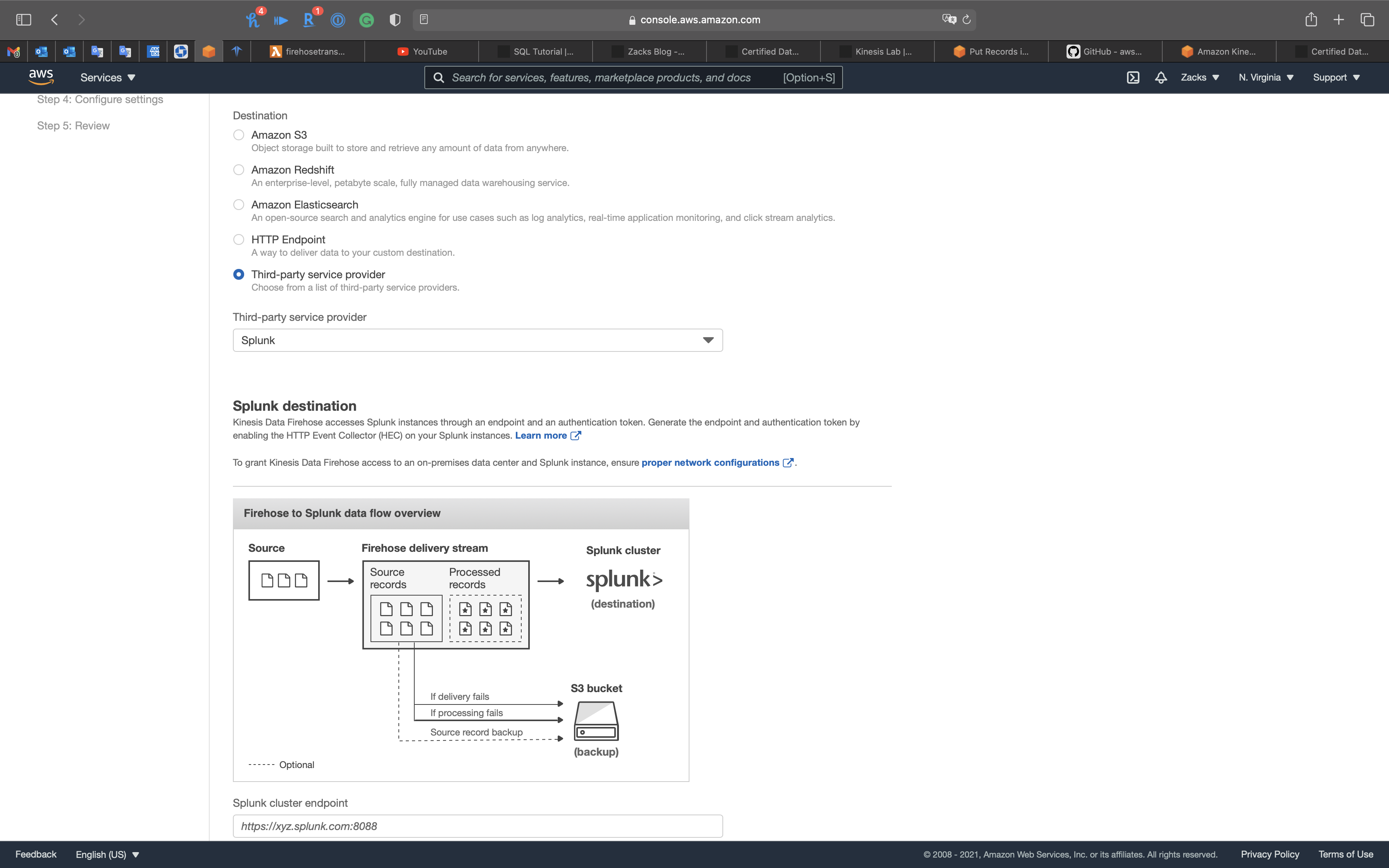Choose the HTTP Endpoint radio option
This screenshot has height=868, width=1389.
pyautogui.click(x=239, y=239)
